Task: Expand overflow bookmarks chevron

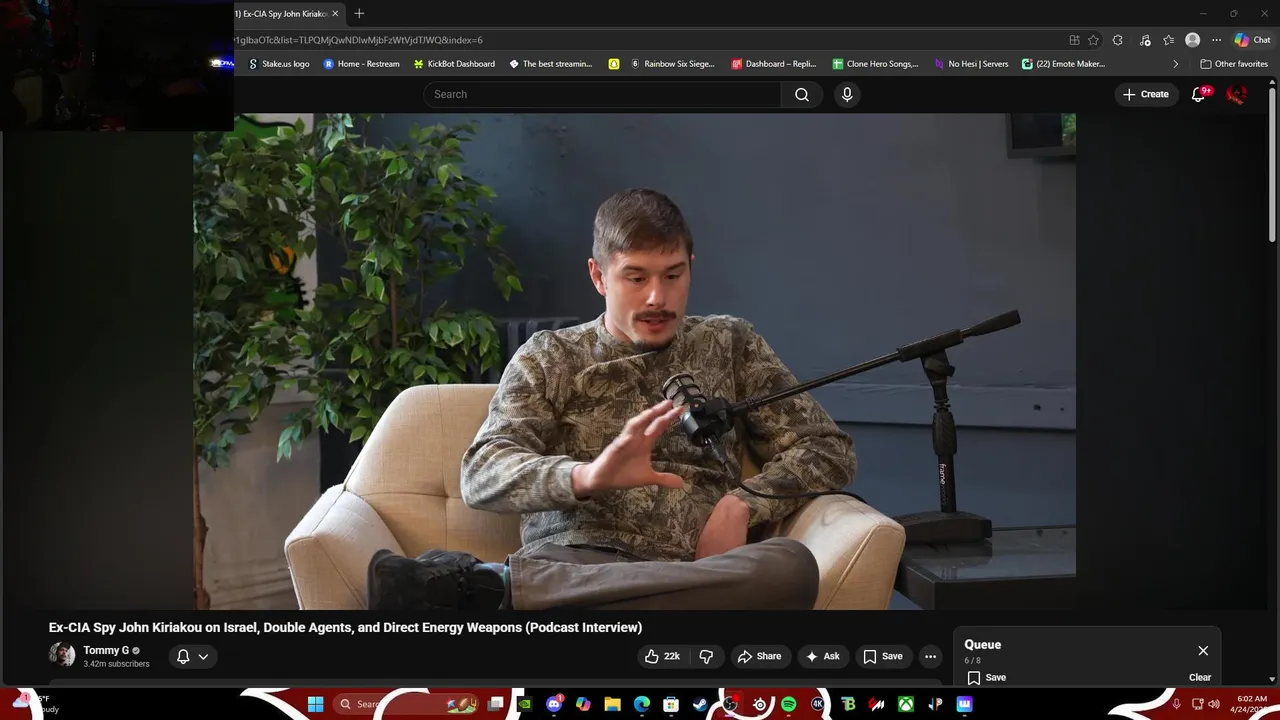Action: click(1175, 64)
